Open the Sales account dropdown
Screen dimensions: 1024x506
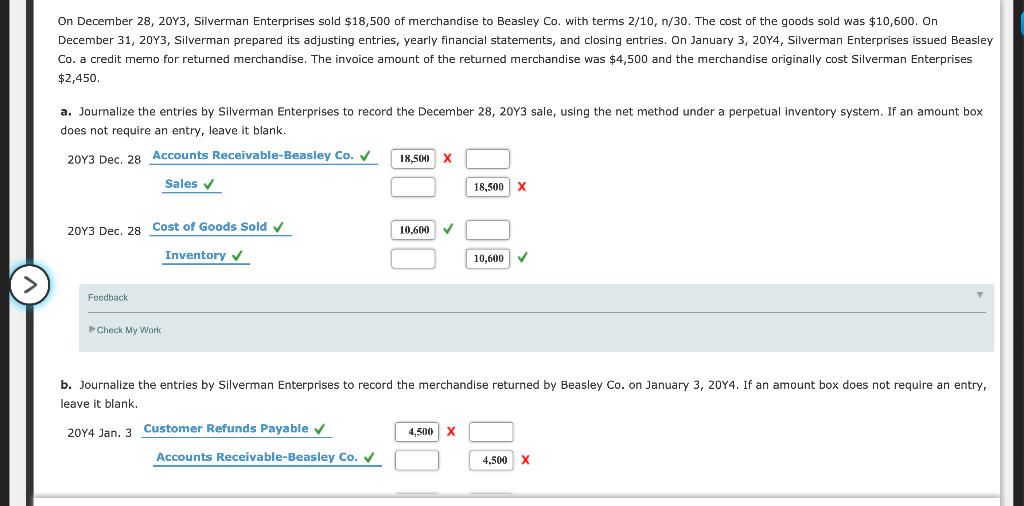[192, 185]
